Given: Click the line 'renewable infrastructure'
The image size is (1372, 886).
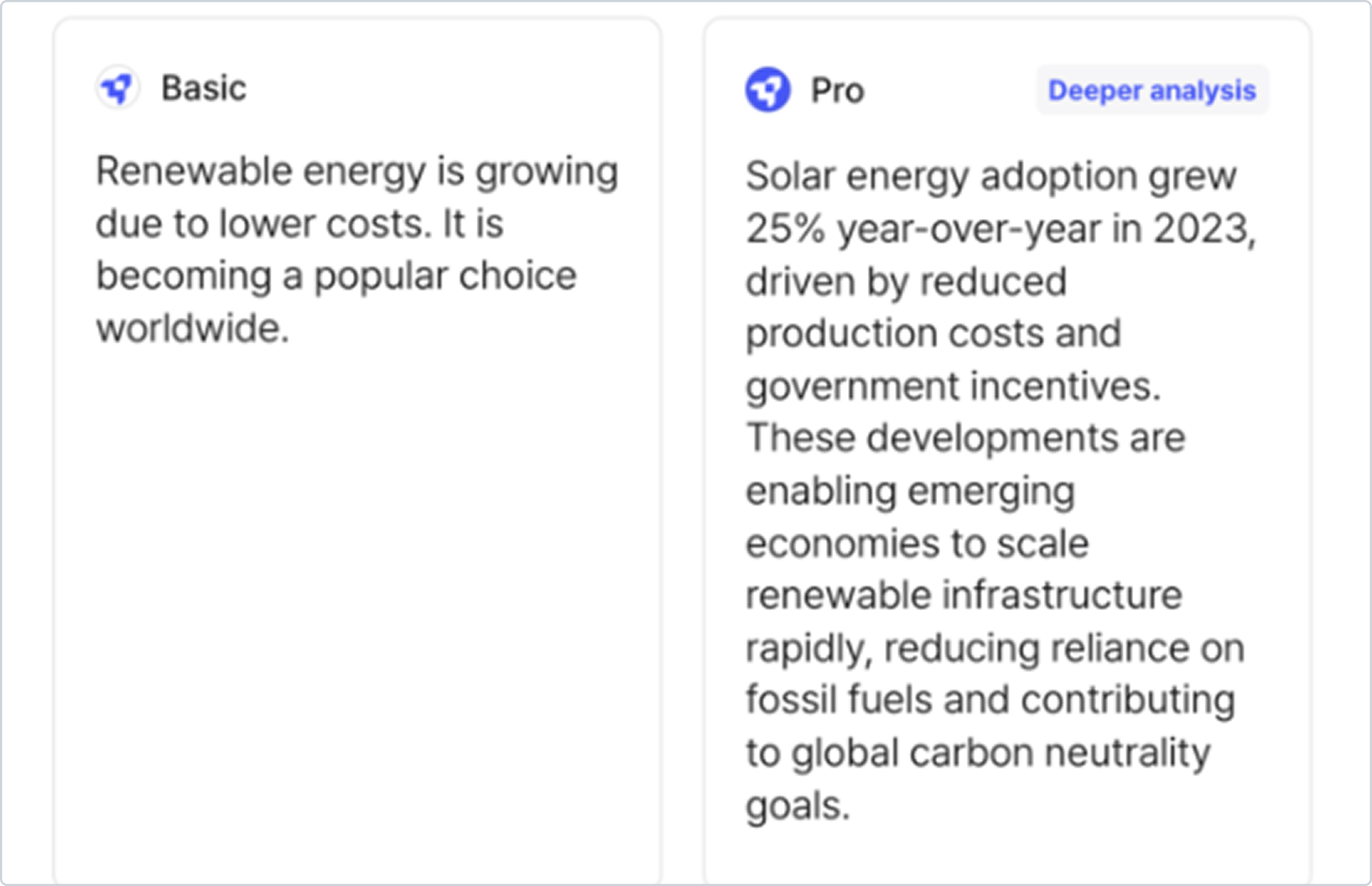Looking at the screenshot, I should point(964,595).
